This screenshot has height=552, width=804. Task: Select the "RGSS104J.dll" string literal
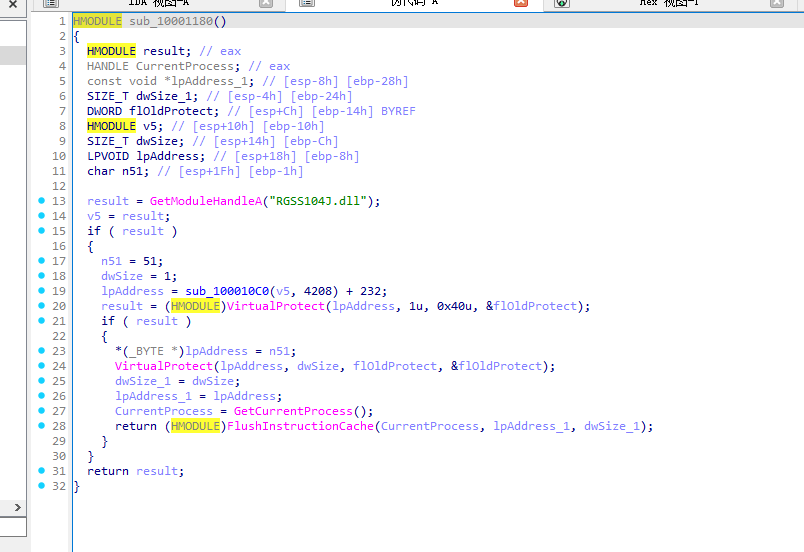[x=324, y=201]
